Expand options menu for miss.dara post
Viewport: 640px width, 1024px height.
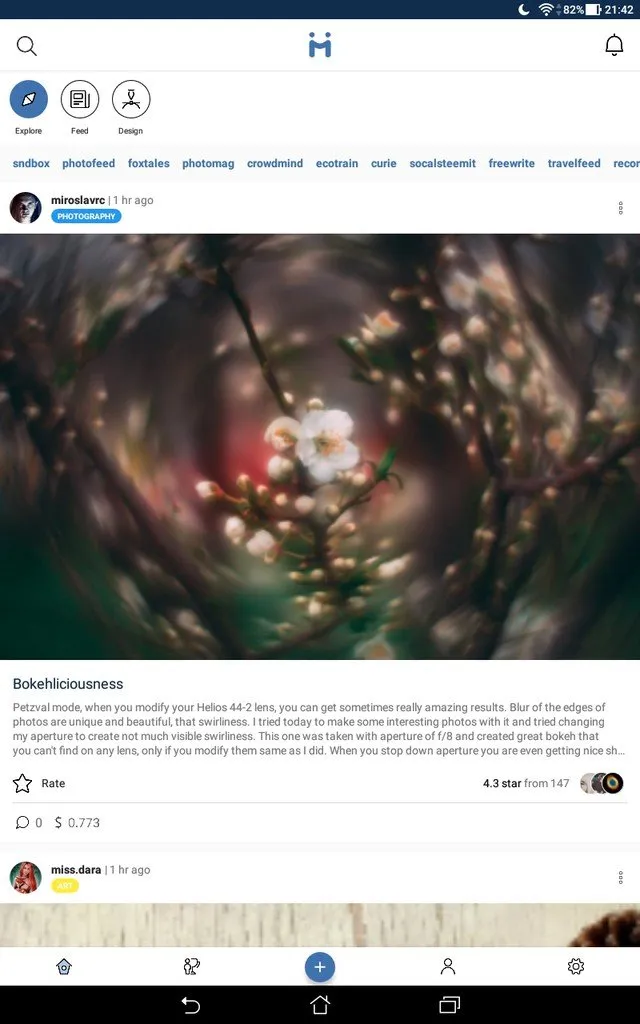point(620,877)
